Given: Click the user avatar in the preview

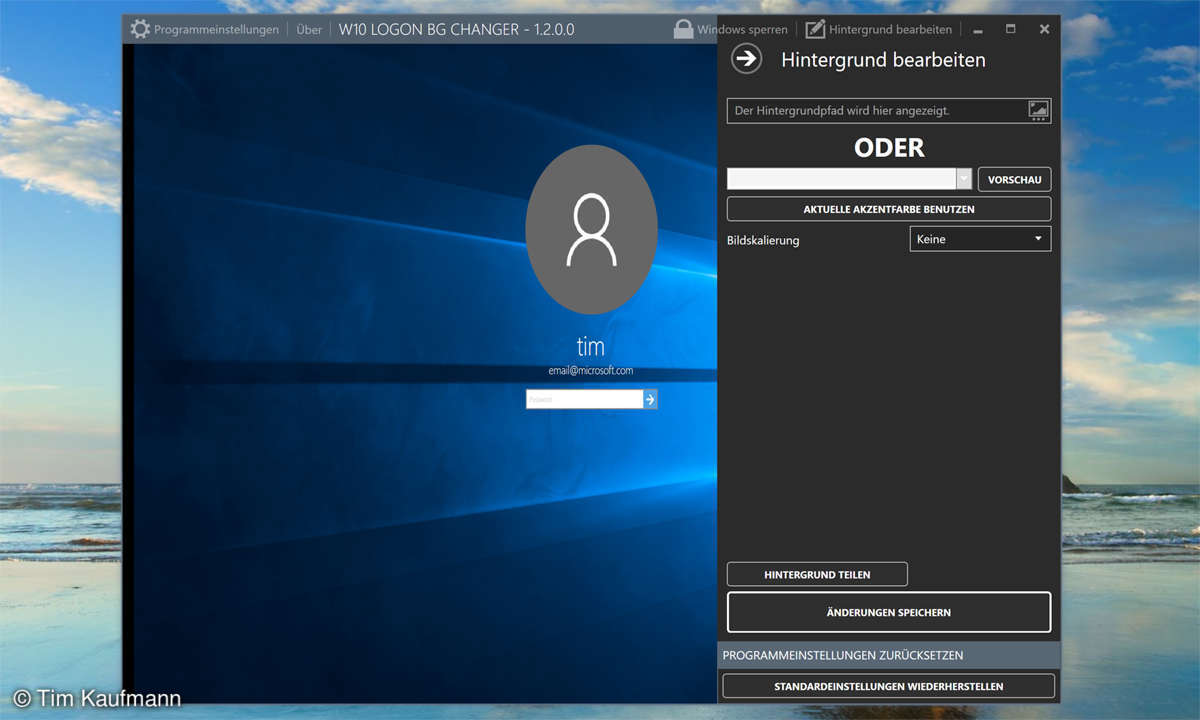Looking at the screenshot, I should point(591,229).
